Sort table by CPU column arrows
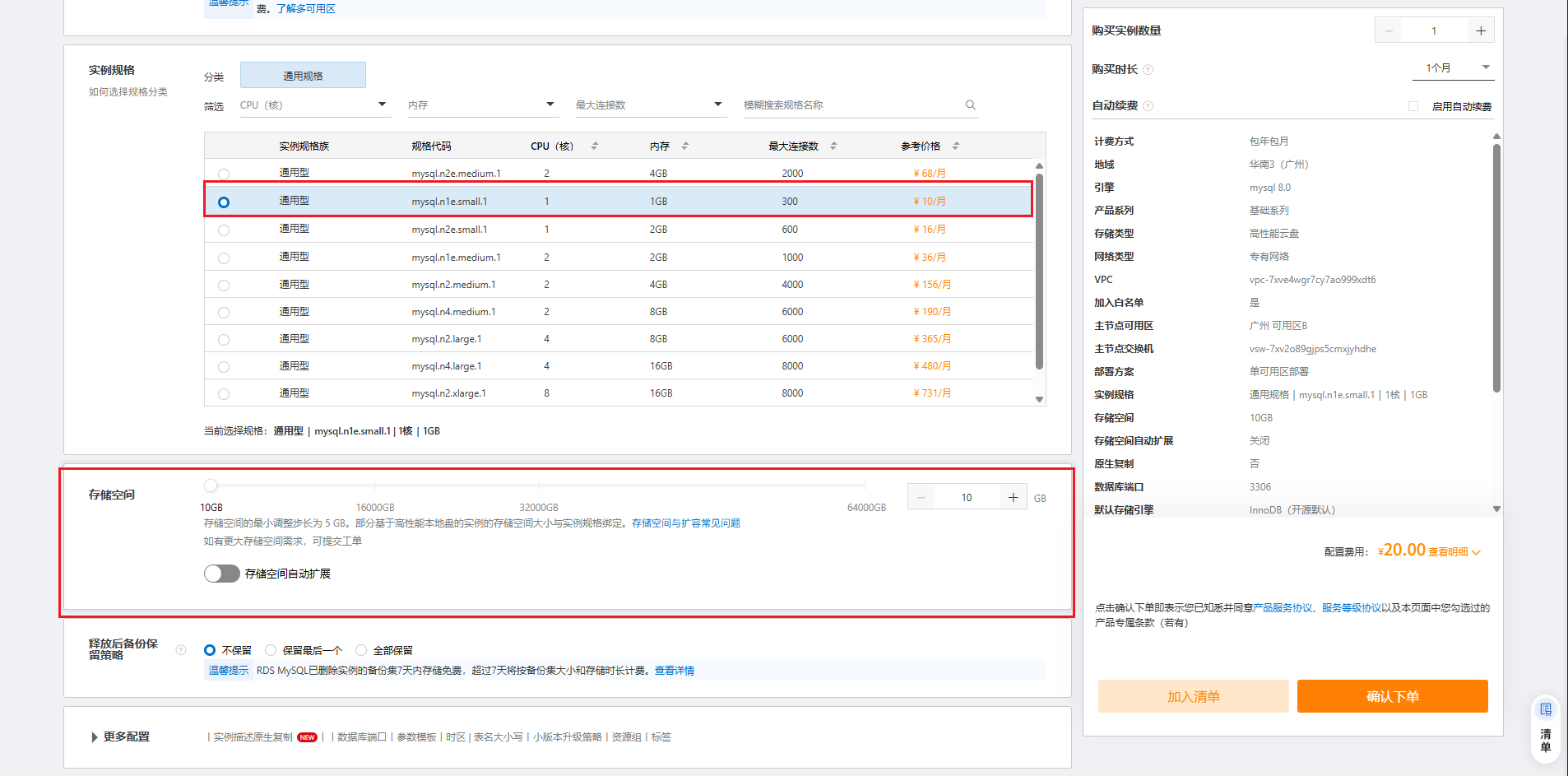Screen dimensions: 1568x776 (x=595, y=146)
